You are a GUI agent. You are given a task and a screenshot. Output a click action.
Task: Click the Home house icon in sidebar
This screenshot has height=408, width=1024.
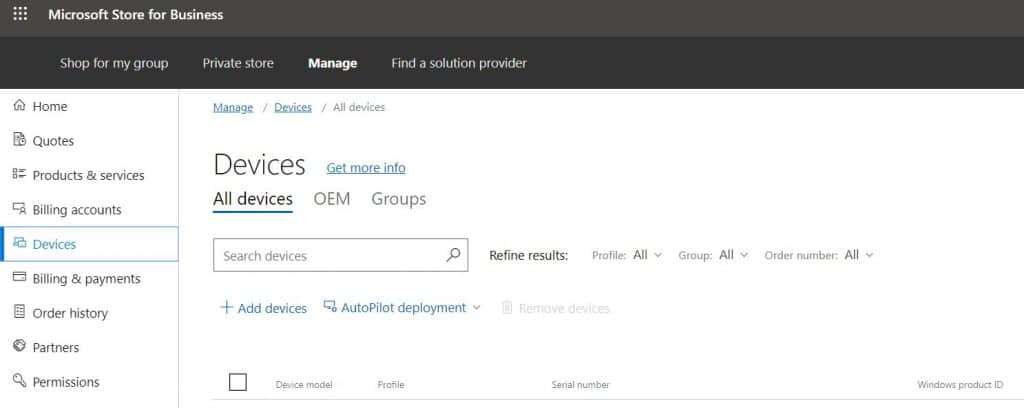(20, 105)
